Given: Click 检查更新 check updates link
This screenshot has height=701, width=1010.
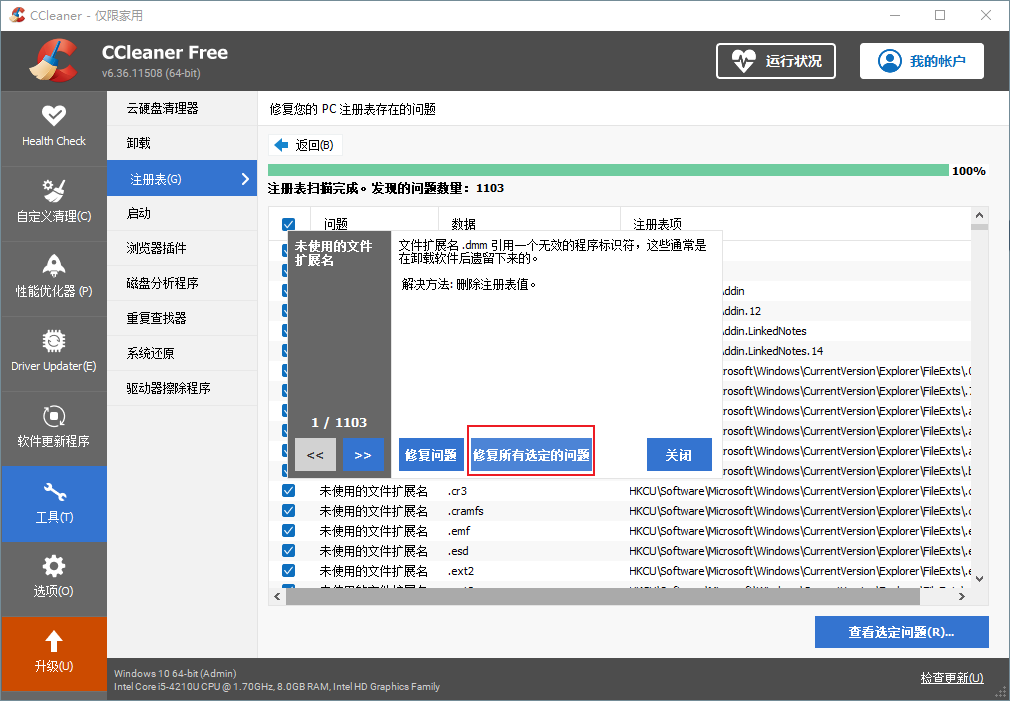Looking at the screenshot, I should coord(951,678).
